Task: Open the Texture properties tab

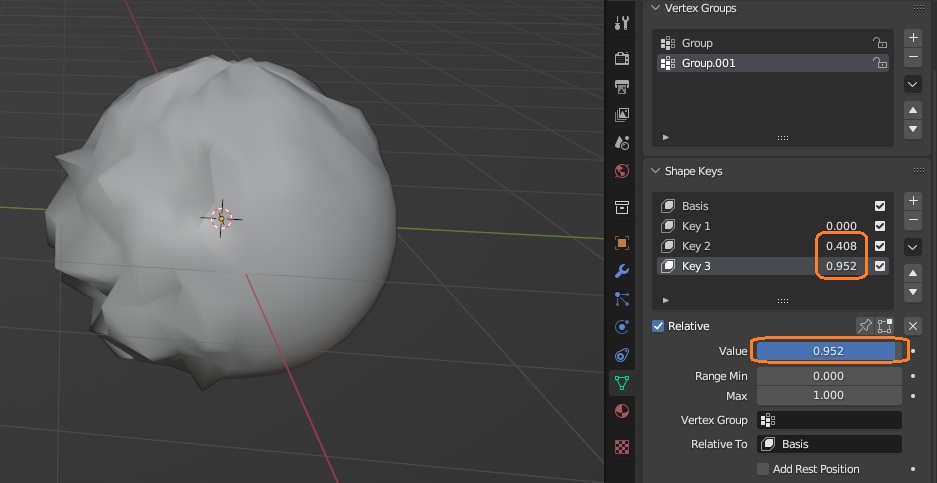Action: click(621, 446)
